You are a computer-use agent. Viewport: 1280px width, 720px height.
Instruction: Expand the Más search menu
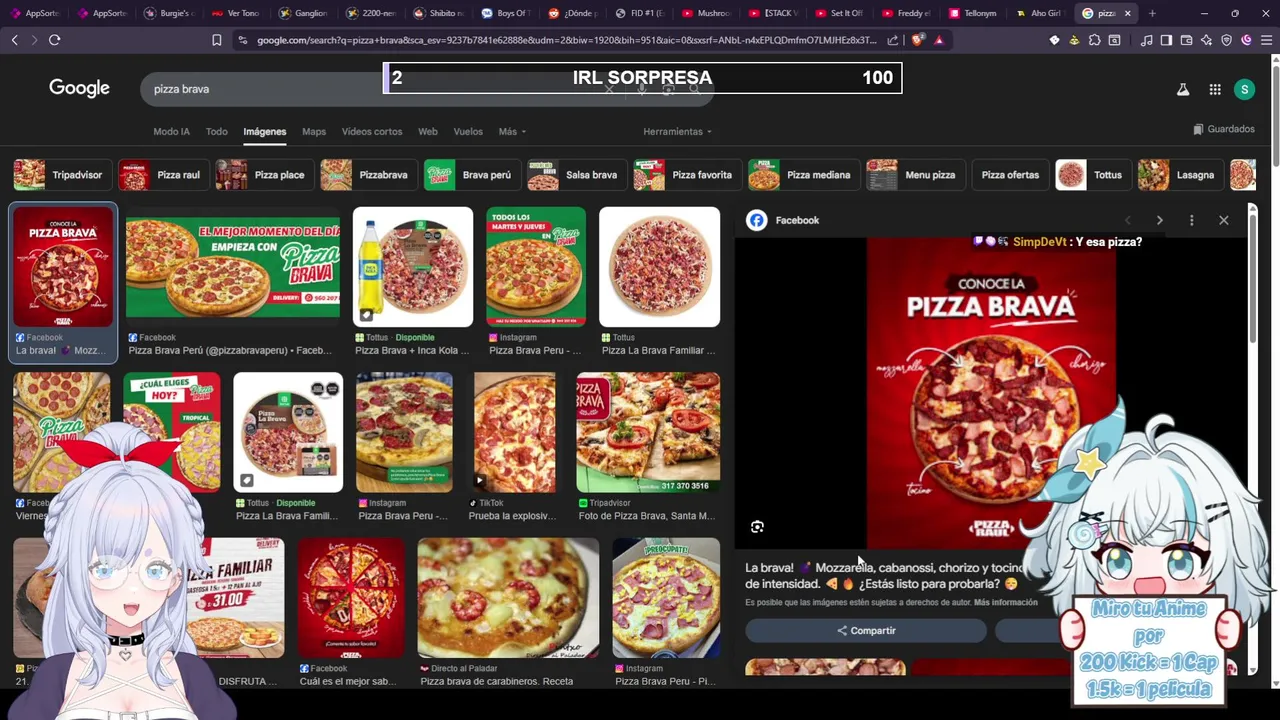click(512, 131)
